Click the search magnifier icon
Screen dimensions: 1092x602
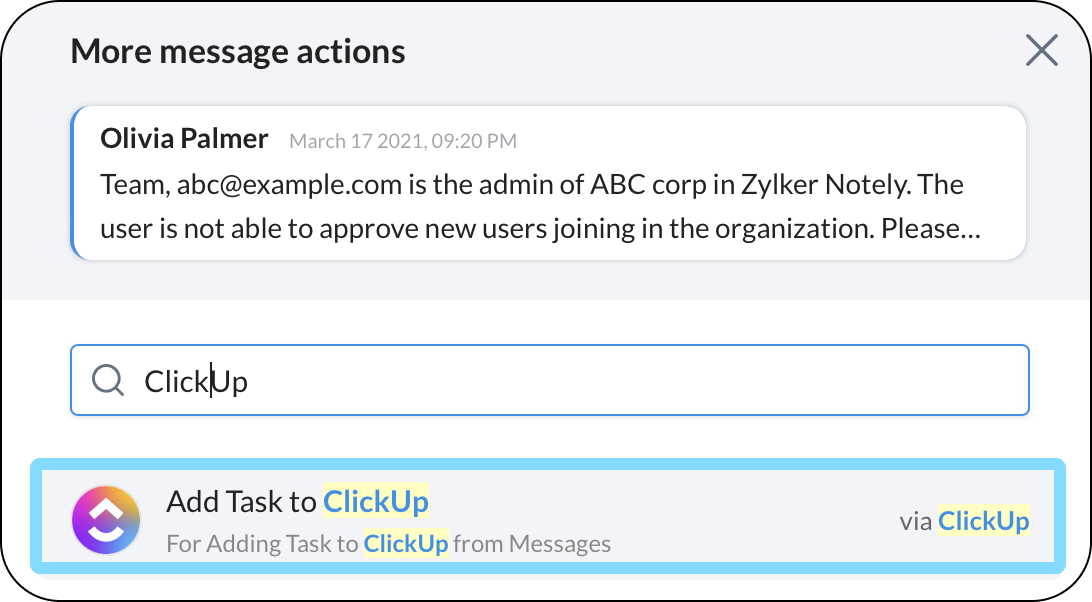pos(107,380)
